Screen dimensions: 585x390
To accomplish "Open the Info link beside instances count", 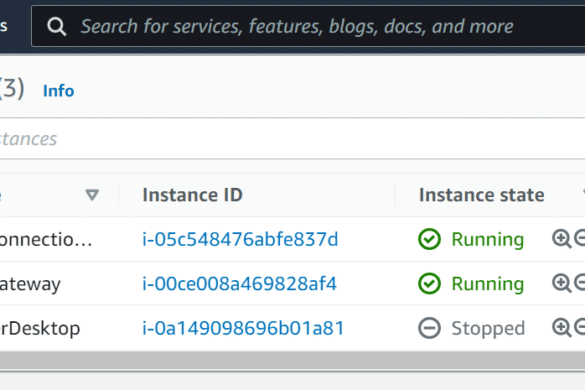I will coord(59,91).
